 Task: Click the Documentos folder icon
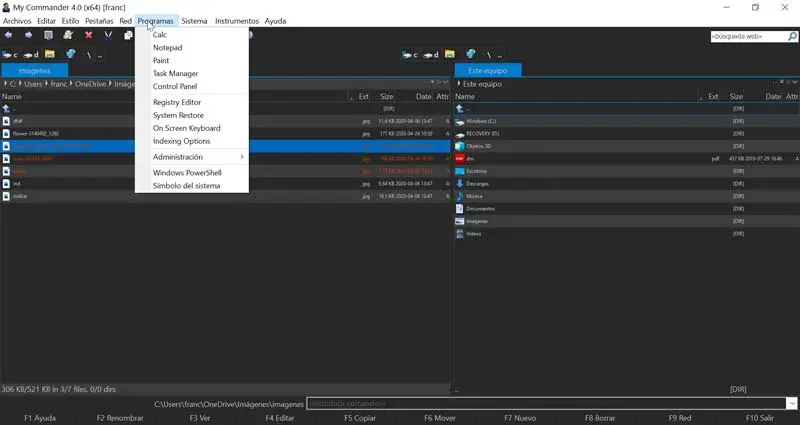tap(460, 209)
